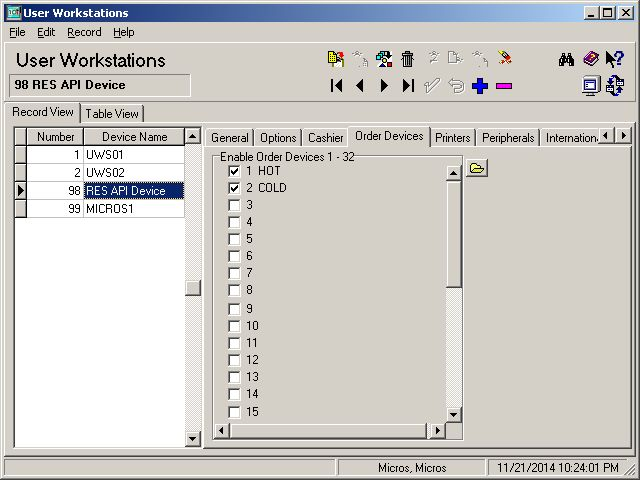Click the Device Name column header
The width and height of the screenshot is (640, 480).
134,137
